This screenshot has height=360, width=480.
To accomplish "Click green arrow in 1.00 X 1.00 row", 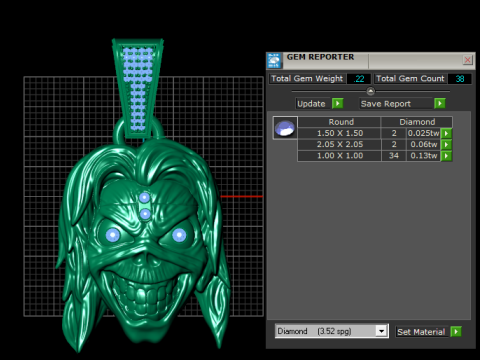I will [446, 156].
